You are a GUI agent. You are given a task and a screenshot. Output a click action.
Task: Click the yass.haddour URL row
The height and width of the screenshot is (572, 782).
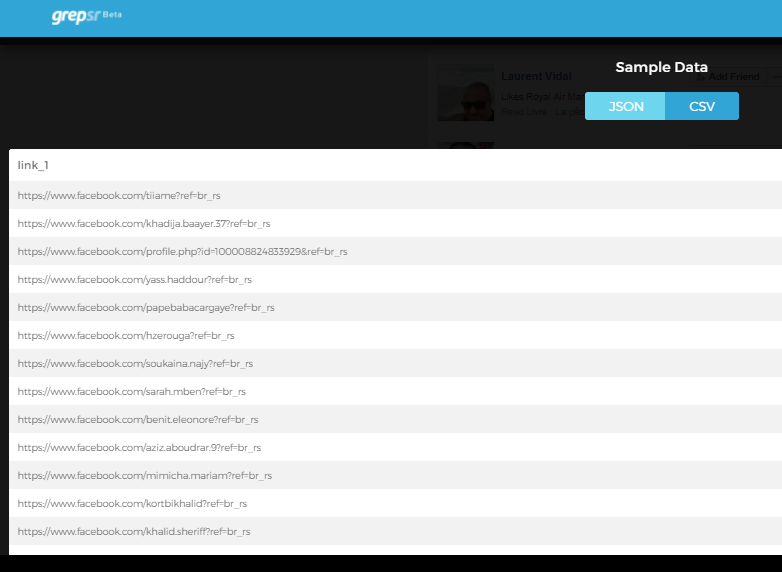tap(395, 279)
